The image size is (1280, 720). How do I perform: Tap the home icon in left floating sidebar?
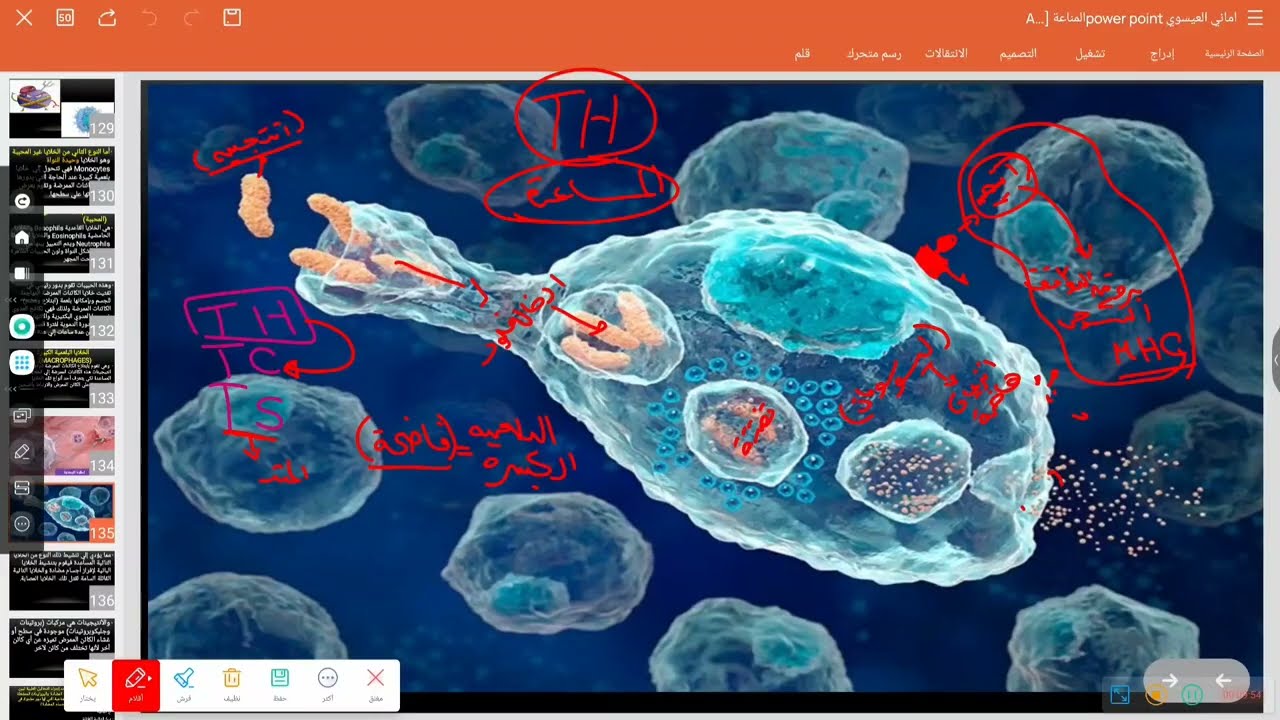22,238
